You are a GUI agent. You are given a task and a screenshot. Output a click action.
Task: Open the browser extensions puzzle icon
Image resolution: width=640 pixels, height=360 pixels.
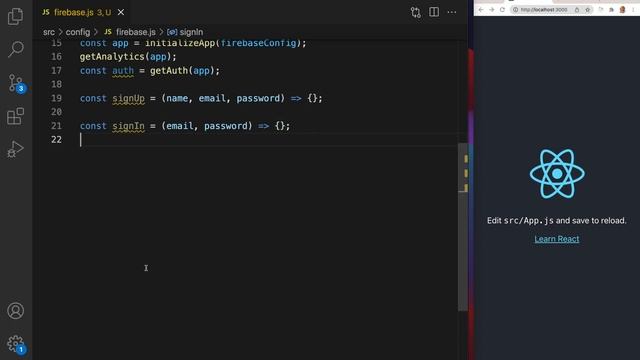coord(611,10)
